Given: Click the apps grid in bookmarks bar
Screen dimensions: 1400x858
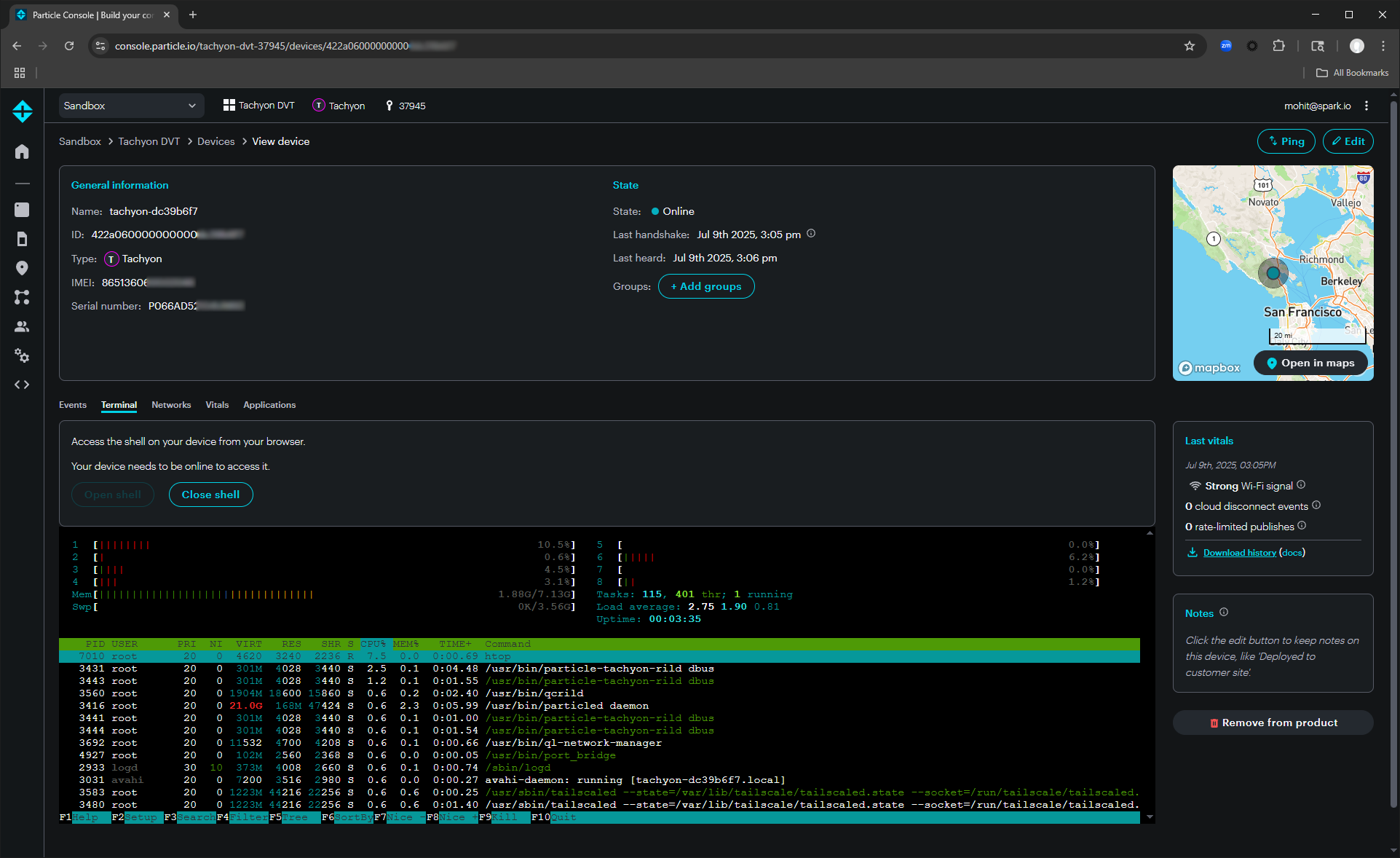Looking at the screenshot, I should pos(20,73).
